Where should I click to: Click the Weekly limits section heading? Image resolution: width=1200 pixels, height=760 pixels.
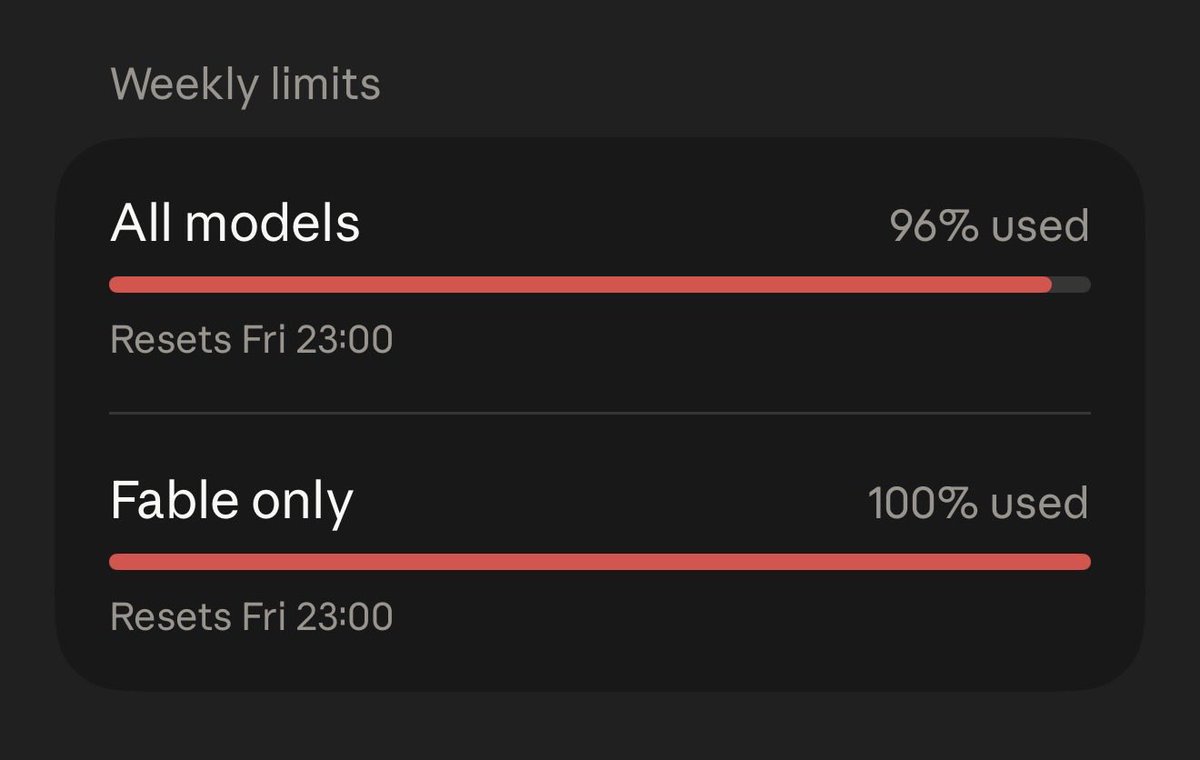point(245,85)
